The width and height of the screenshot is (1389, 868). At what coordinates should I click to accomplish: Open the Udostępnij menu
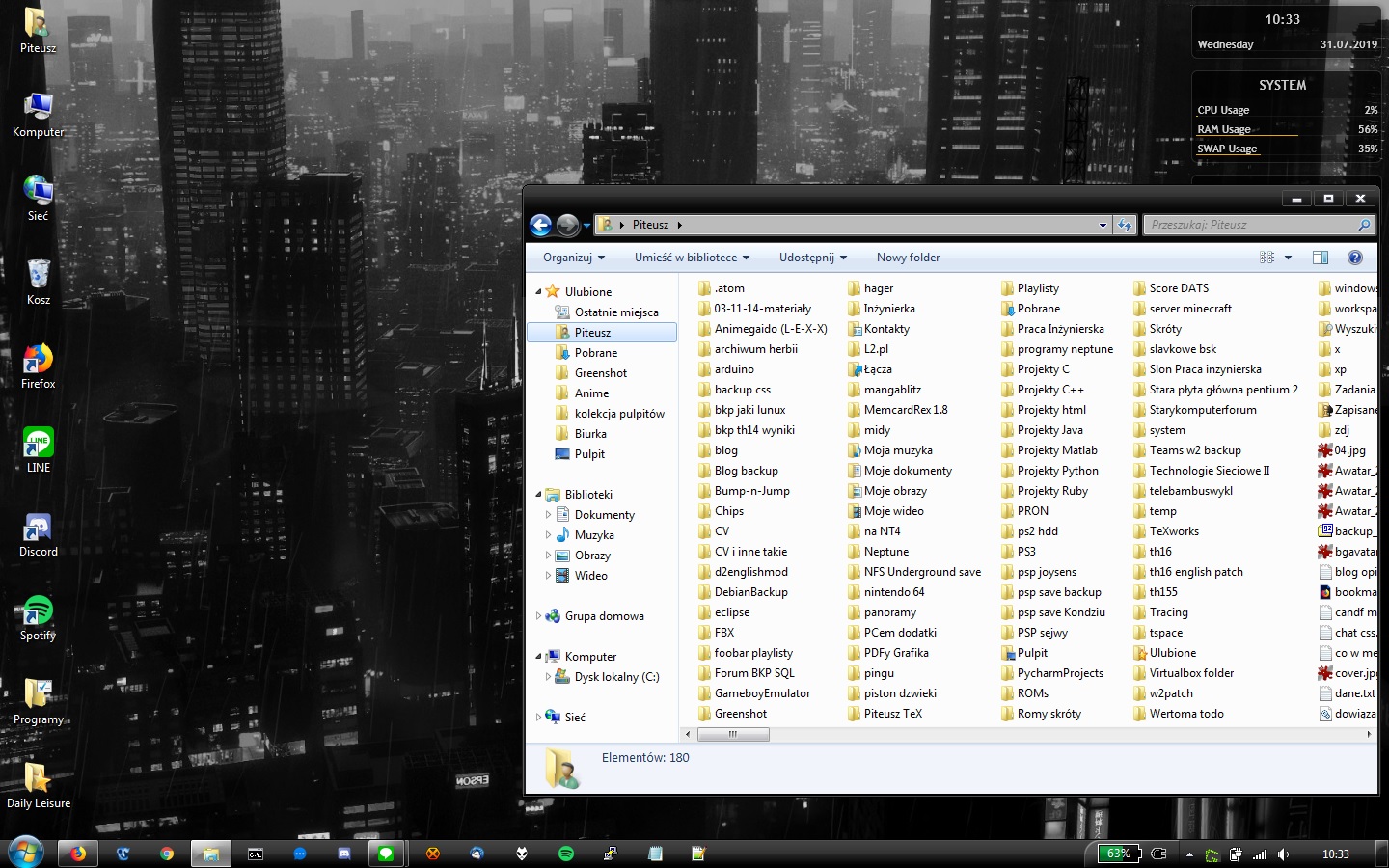(x=813, y=258)
